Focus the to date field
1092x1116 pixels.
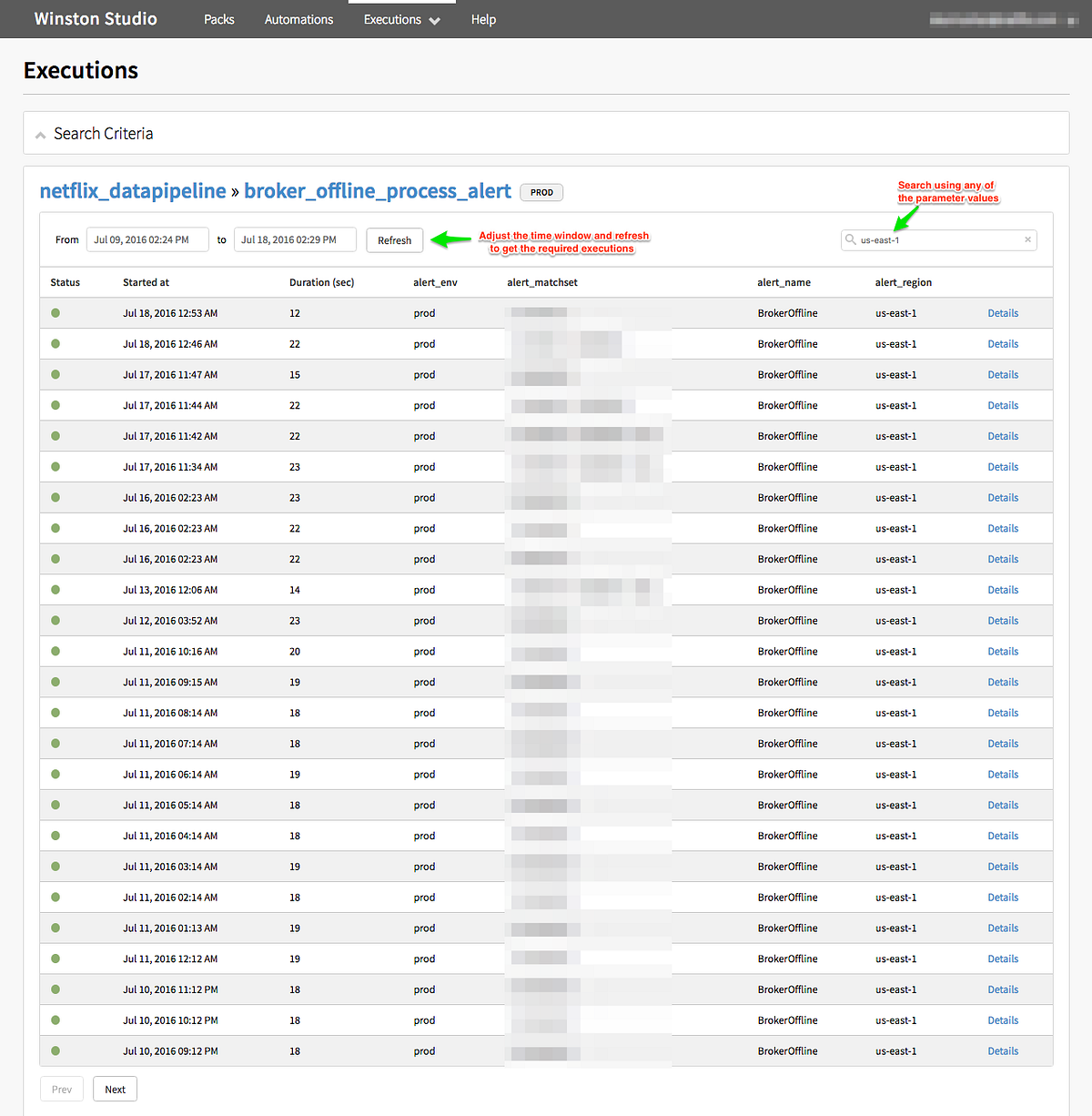pyautogui.click(x=295, y=240)
